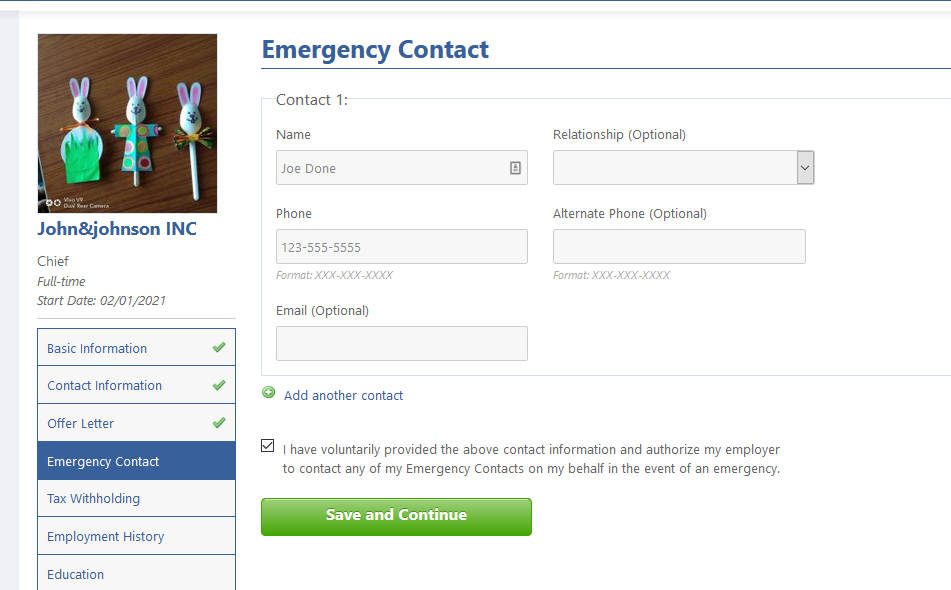Toggle the emergency contact authorization checkbox
Image resolution: width=951 pixels, height=590 pixels.
pos(267,446)
